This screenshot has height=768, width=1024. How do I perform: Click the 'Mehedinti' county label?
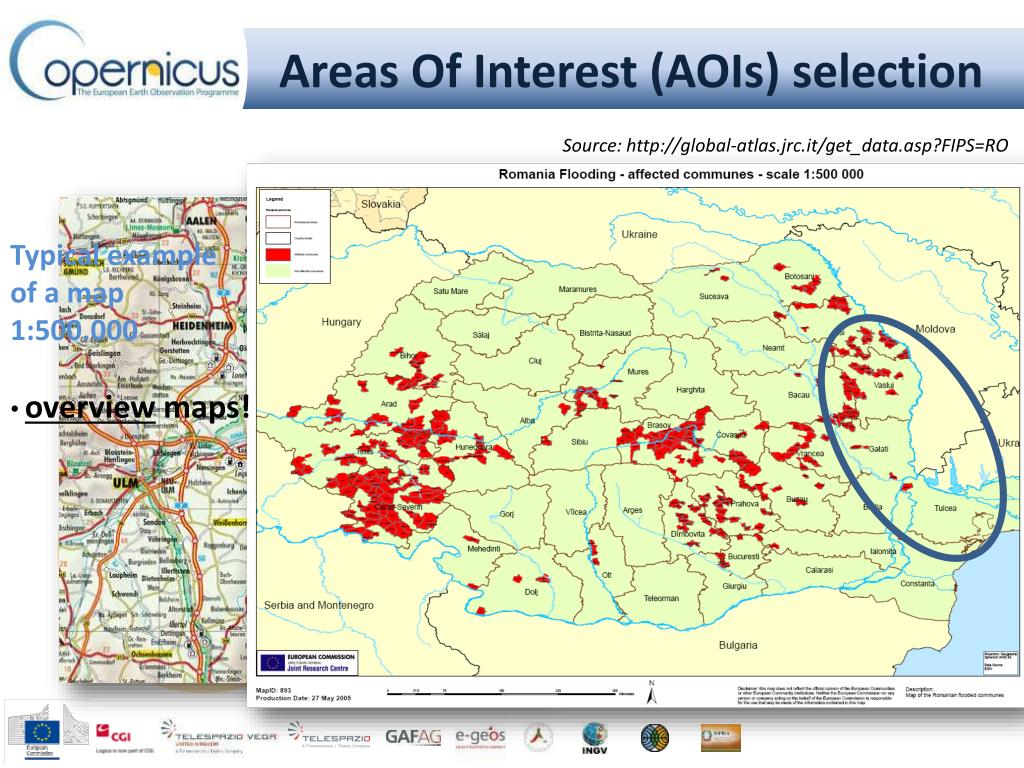click(483, 549)
